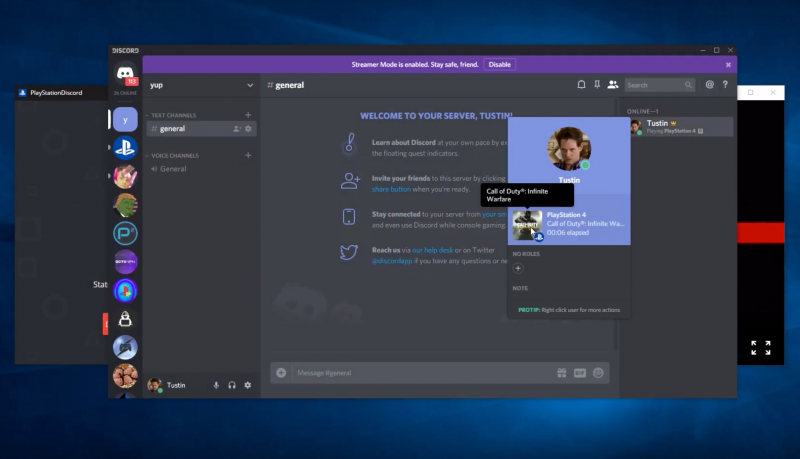Open the padlock server icon
Screen dimensions: 800x459
coord(125,319)
